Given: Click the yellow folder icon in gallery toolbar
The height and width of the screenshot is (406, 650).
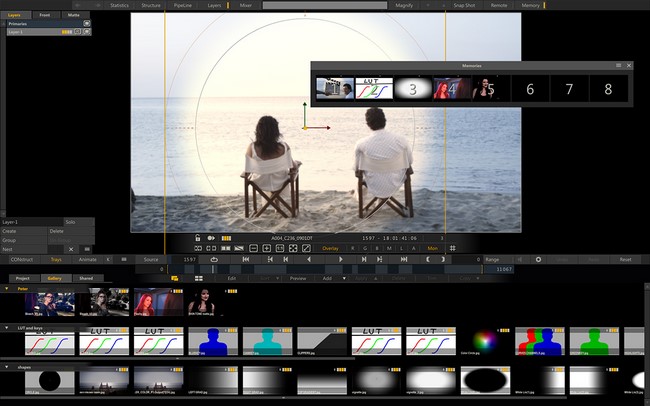Looking at the screenshot, I should (x=174, y=278).
